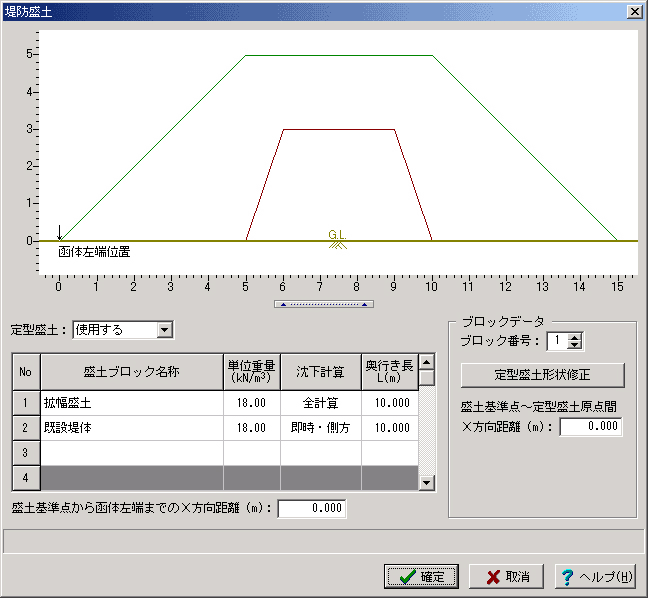Image resolution: width=648 pixels, height=598 pixels.
Task: Click 定型盛土形状修正 button
Action: [542, 375]
